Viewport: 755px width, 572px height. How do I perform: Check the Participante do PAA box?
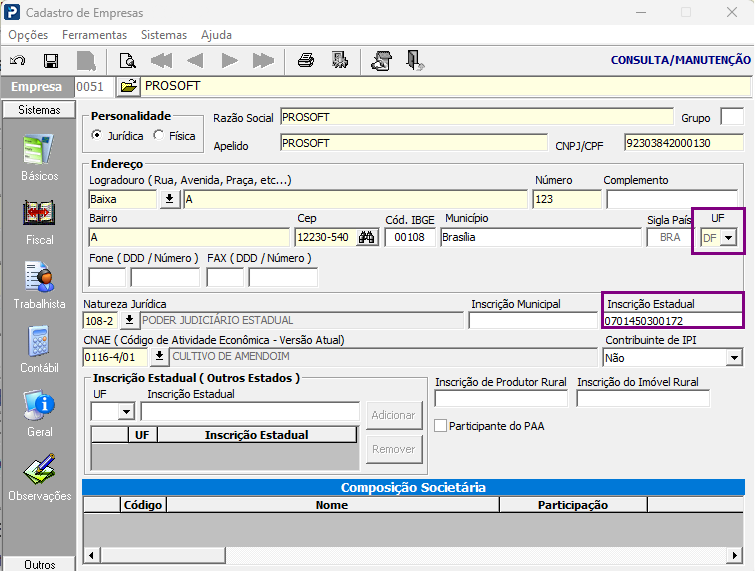tap(440, 426)
